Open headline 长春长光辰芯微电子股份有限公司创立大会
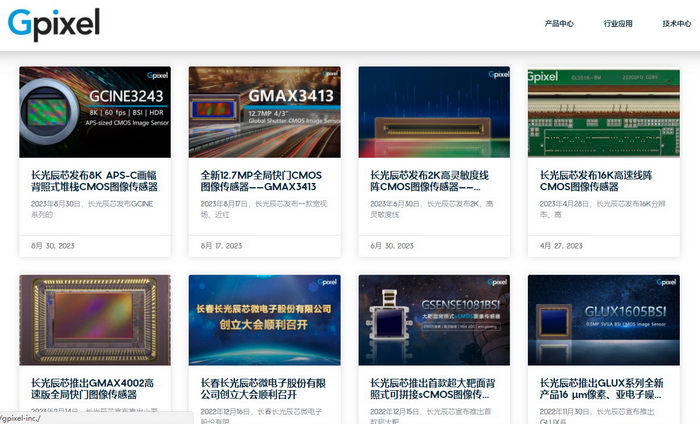The width and height of the screenshot is (700, 424). [263, 389]
